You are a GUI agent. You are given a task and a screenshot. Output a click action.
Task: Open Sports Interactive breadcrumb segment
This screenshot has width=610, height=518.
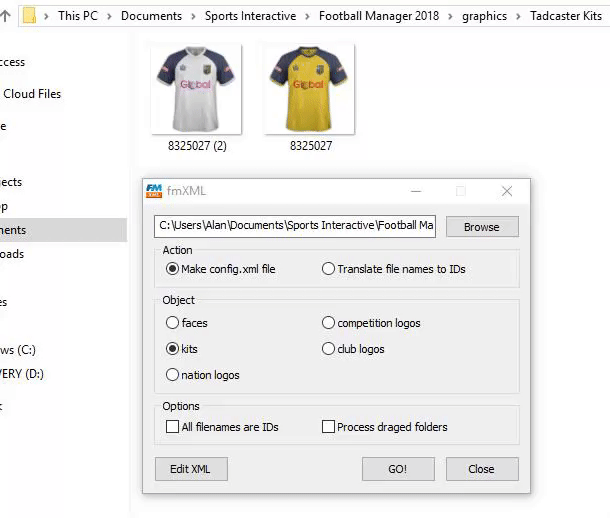click(251, 16)
